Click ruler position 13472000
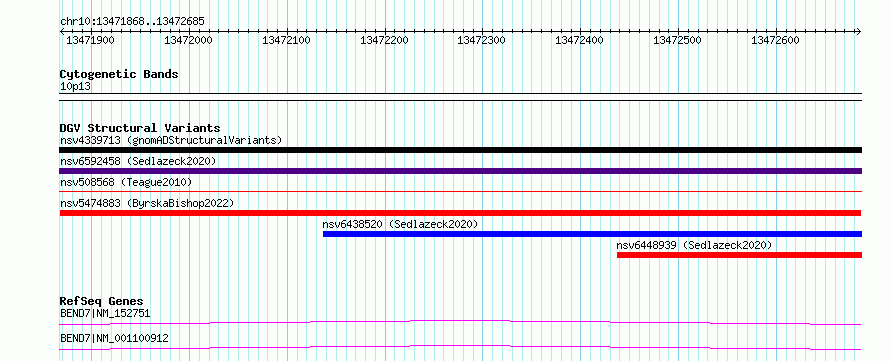Viewport: 890px width, 361px height. point(188,40)
